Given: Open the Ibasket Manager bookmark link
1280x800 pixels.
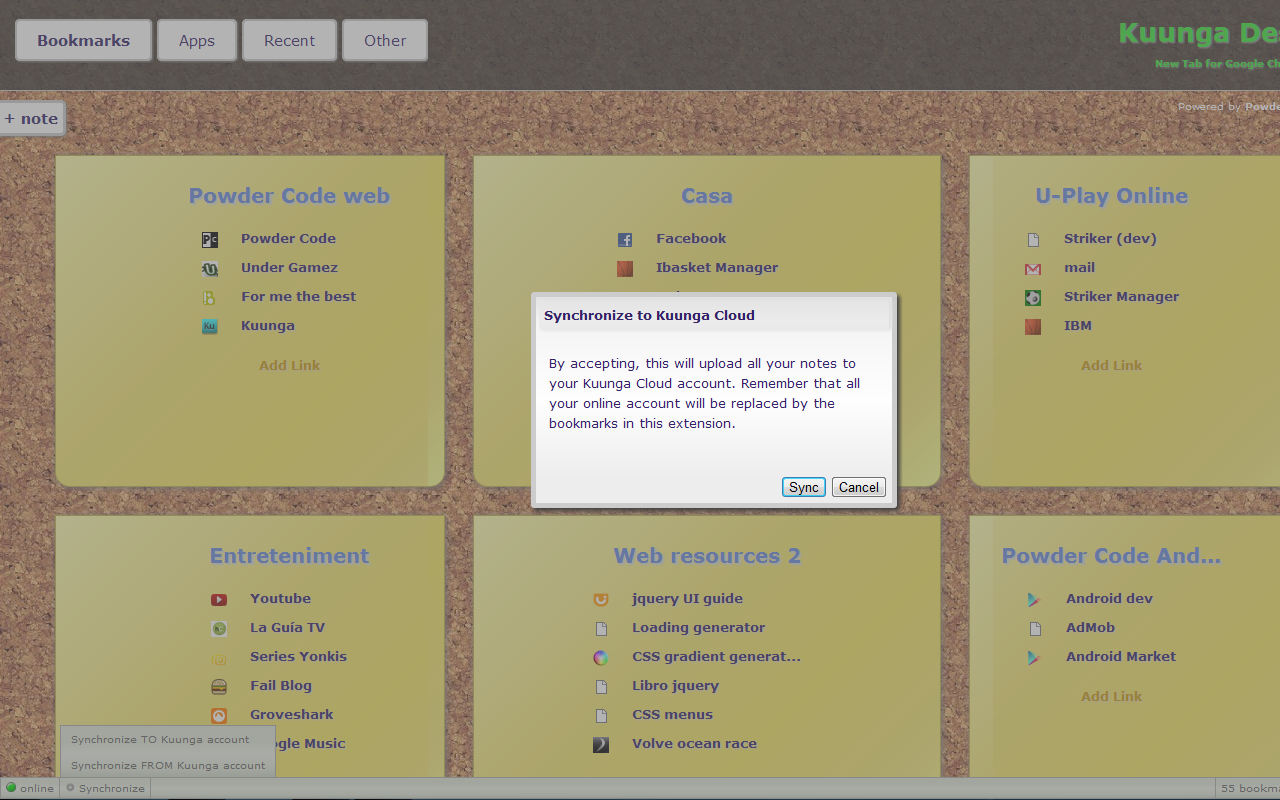Looking at the screenshot, I should pyautogui.click(x=717, y=268).
